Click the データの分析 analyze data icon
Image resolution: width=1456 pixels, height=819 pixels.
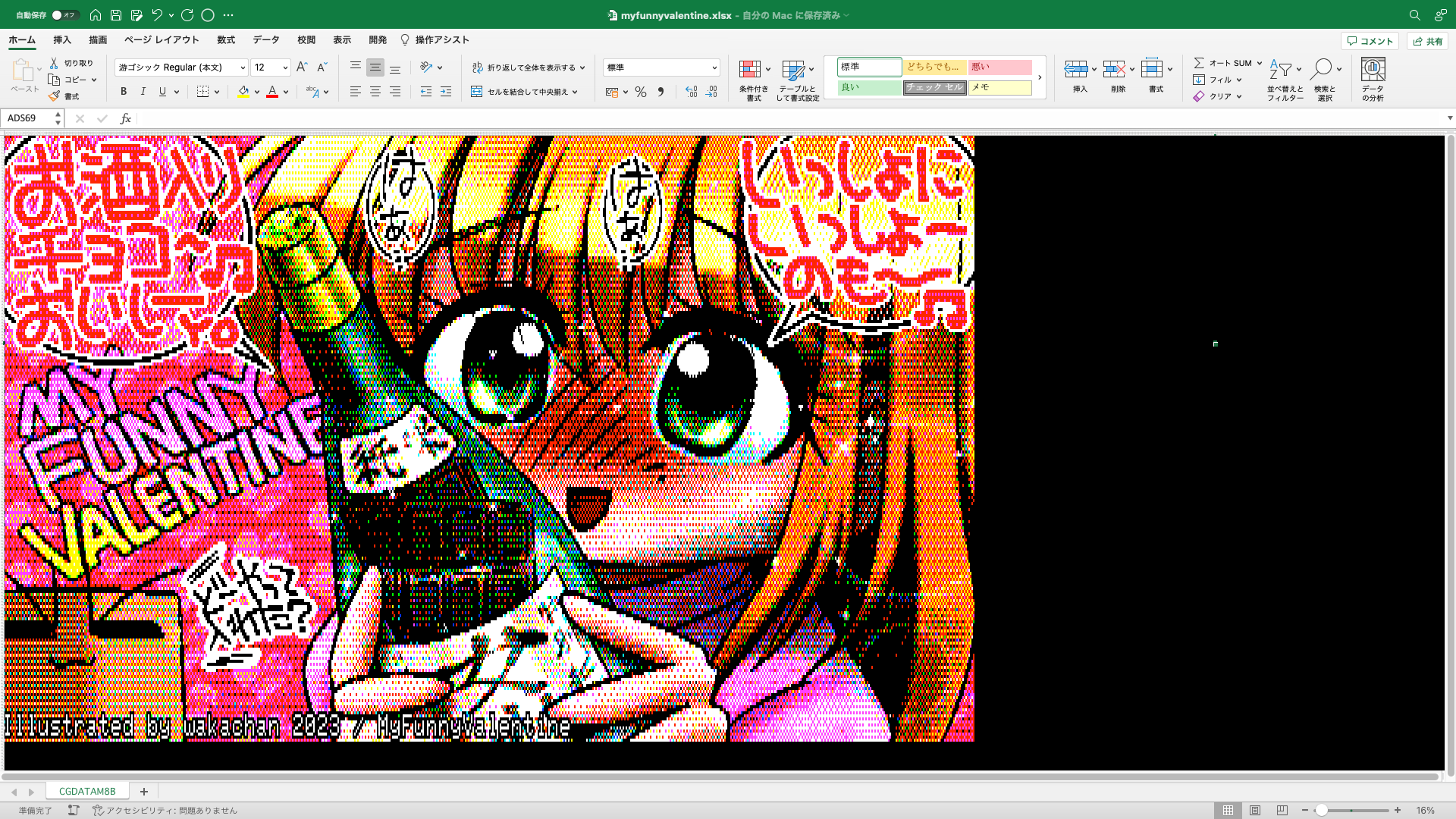pos(1373,70)
